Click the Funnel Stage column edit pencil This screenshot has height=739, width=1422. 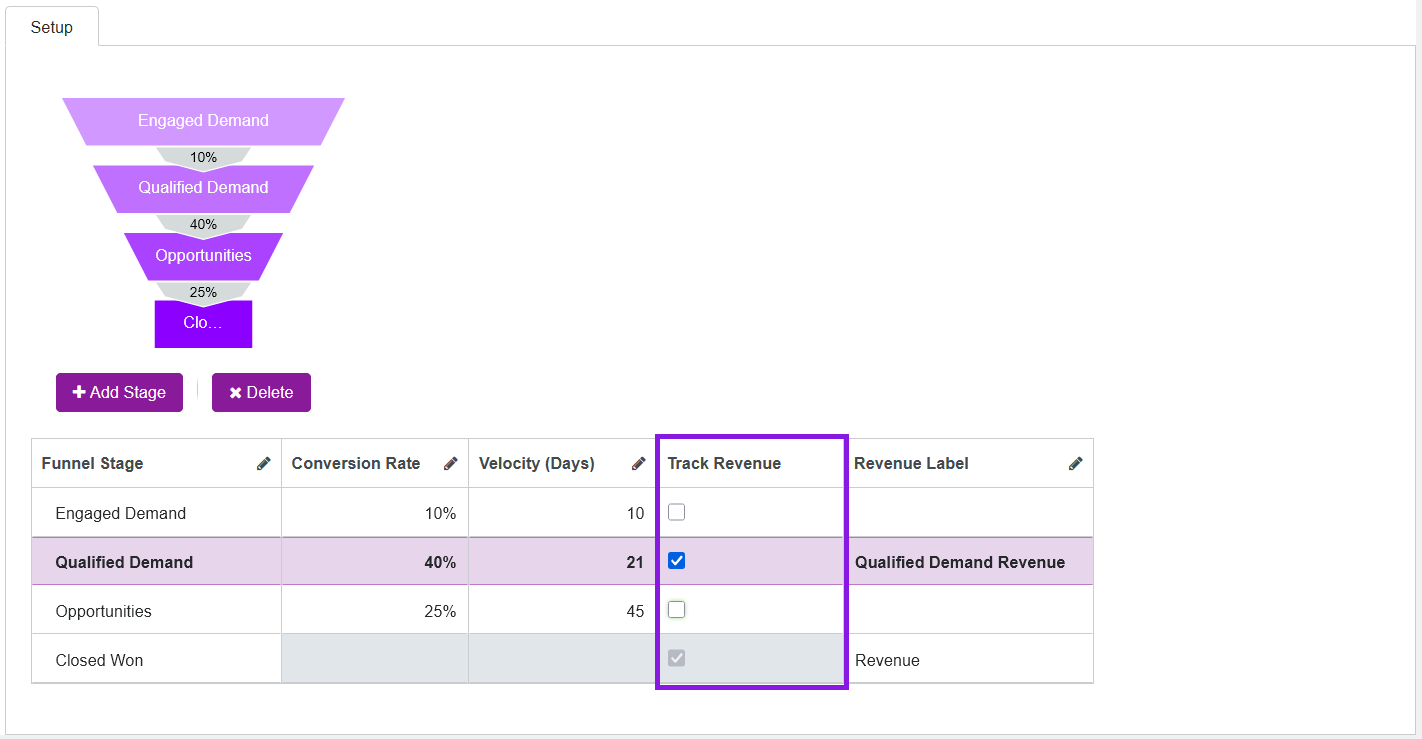[x=263, y=463]
